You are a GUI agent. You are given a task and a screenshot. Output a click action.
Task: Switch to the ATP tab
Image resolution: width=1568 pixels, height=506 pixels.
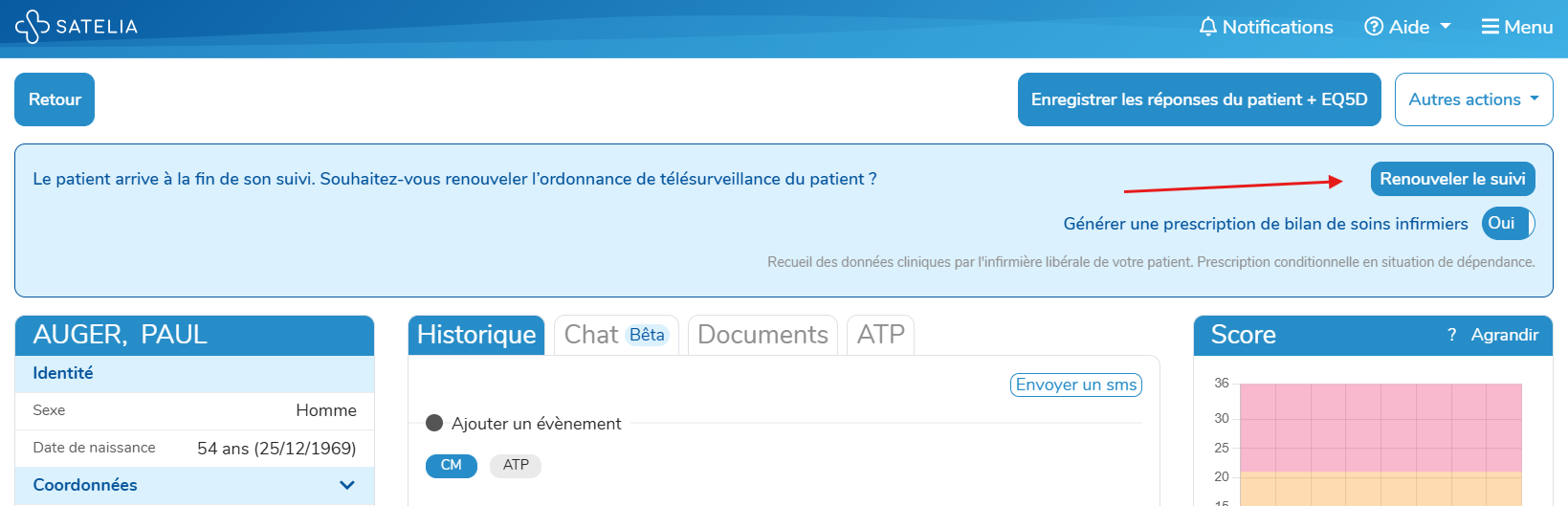pyautogui.click(x=880, y=335)
